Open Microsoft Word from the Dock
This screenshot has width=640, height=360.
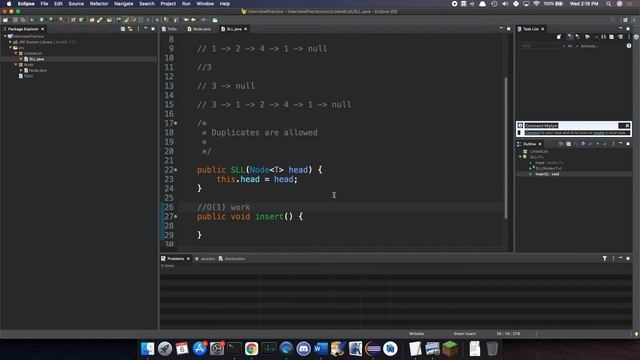pyautogui.click(x=321, y=349)
